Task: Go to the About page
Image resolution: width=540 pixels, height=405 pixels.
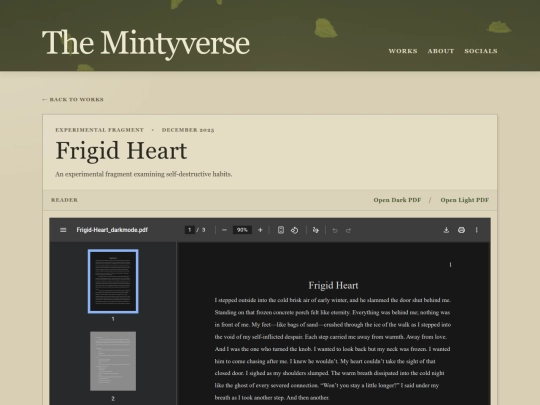Action: pyautogui.click(x=441, y=51)
